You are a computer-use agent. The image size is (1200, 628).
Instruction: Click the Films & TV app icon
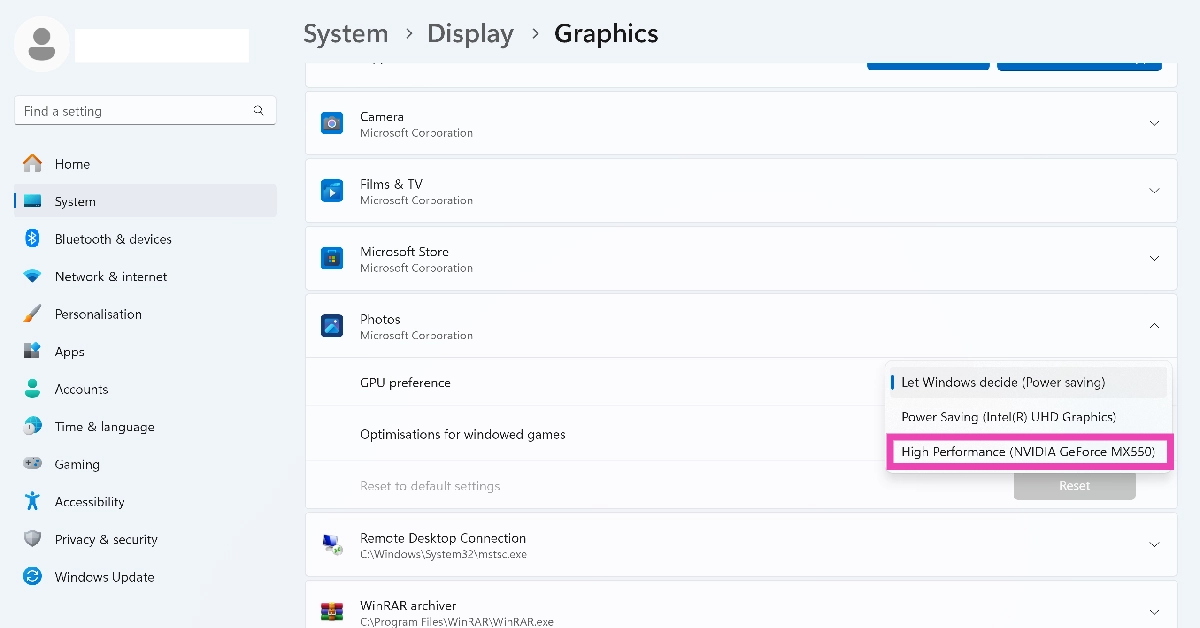(x=331, y=190)
